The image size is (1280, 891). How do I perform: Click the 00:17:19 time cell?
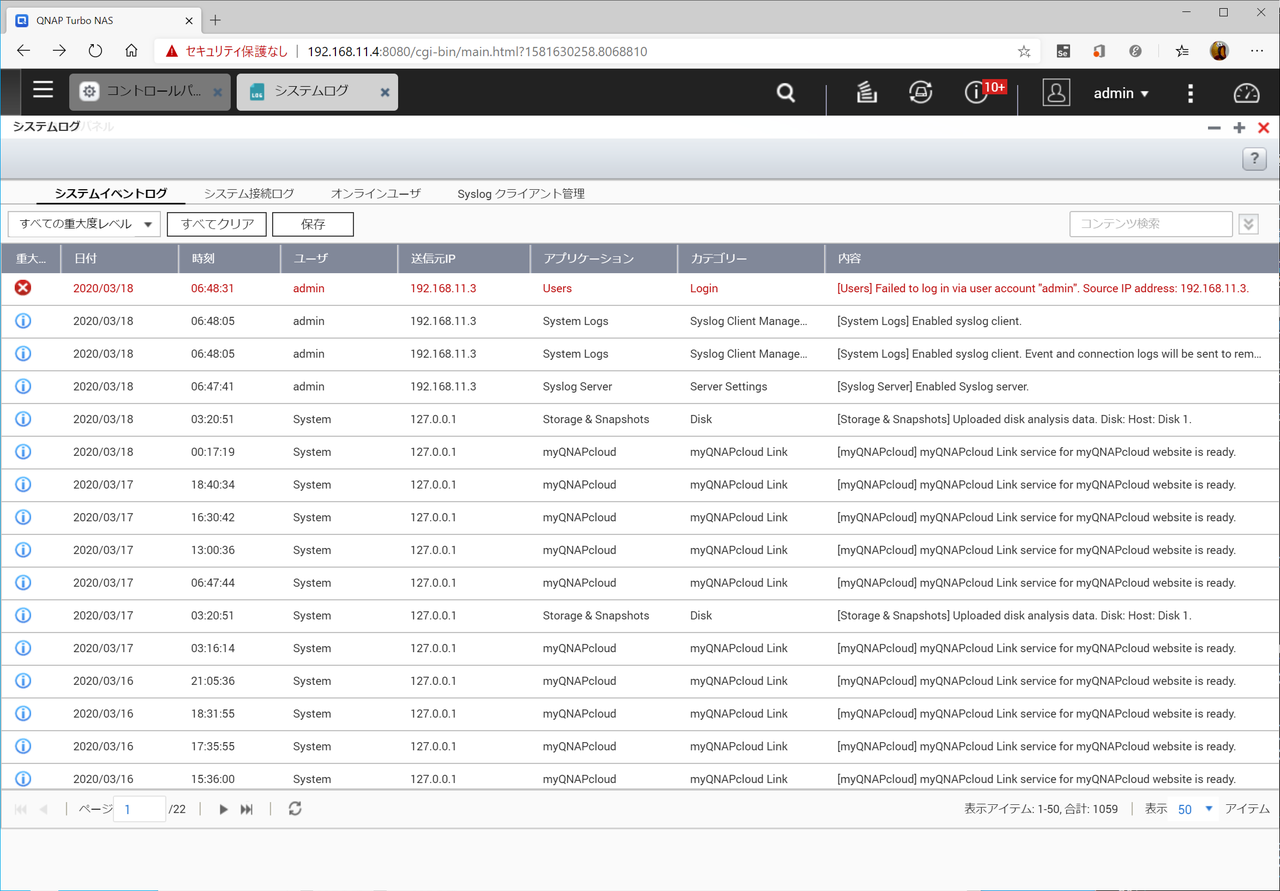212,452
